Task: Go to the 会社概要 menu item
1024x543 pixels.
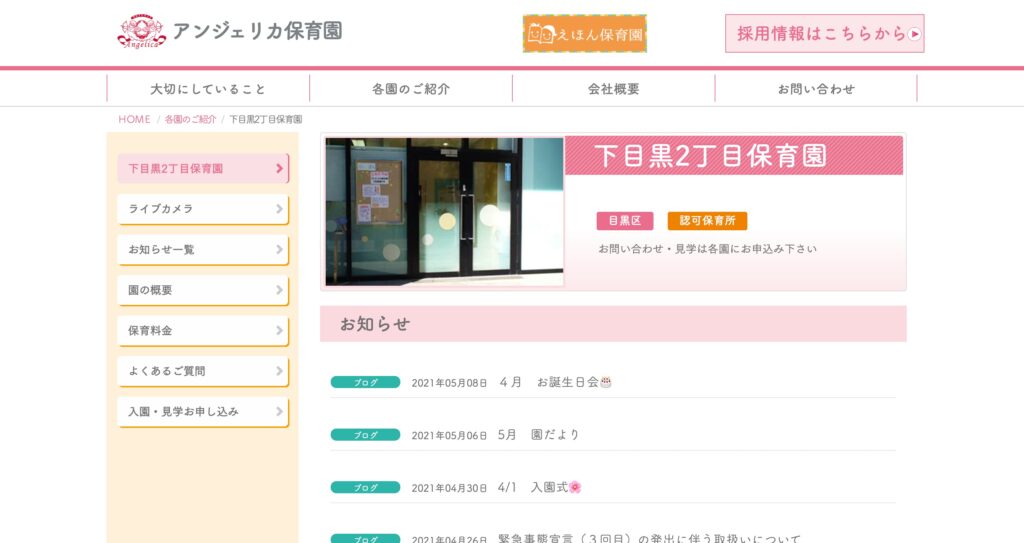Action: (613, 89)
